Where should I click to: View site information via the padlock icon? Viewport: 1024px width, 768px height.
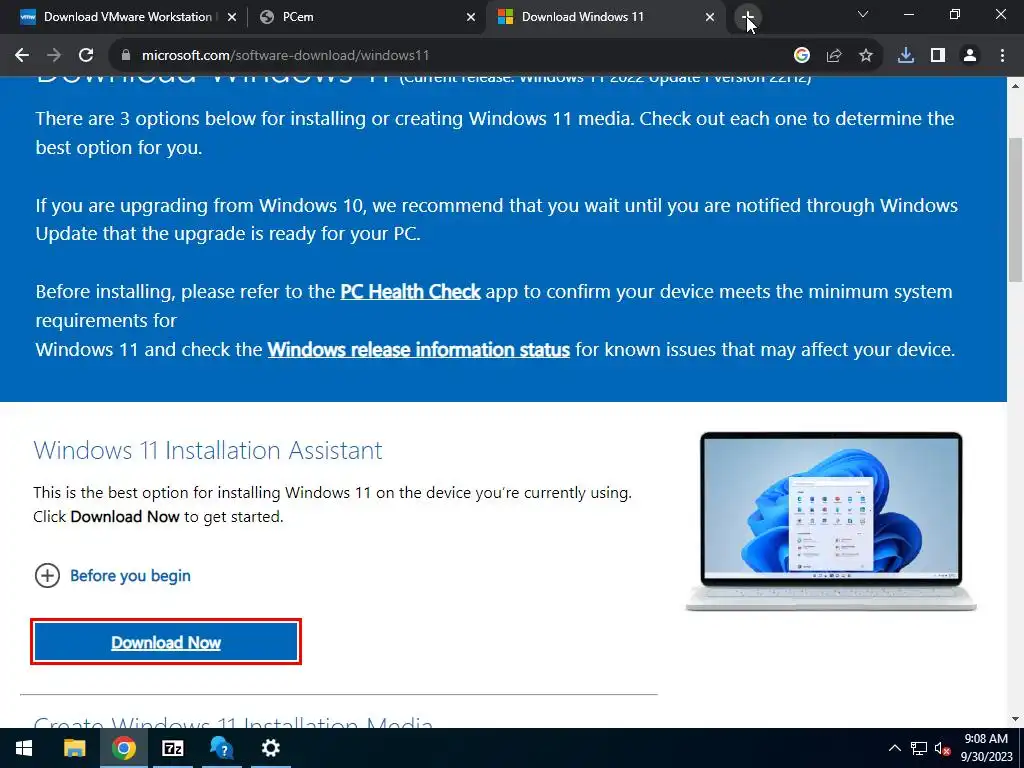coord(126,56)
